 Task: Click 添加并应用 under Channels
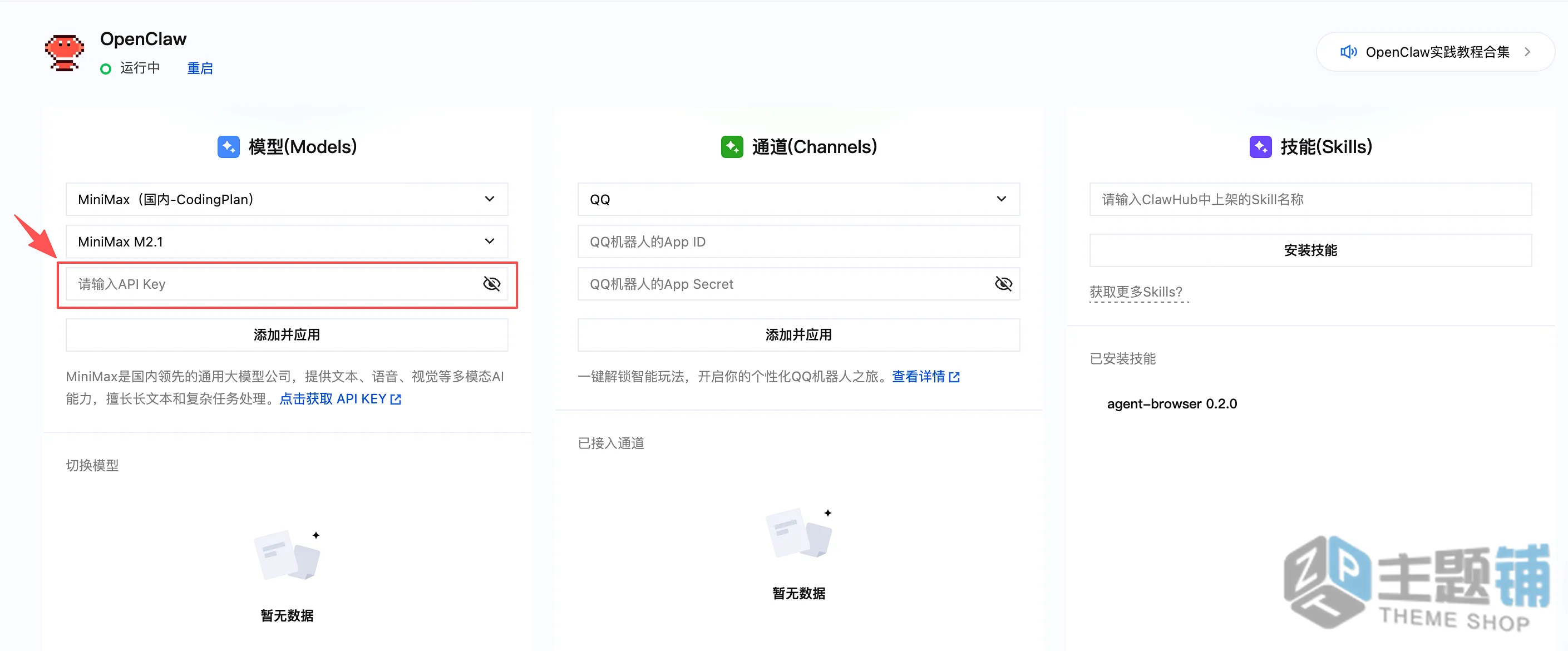(x=798, y=334)
